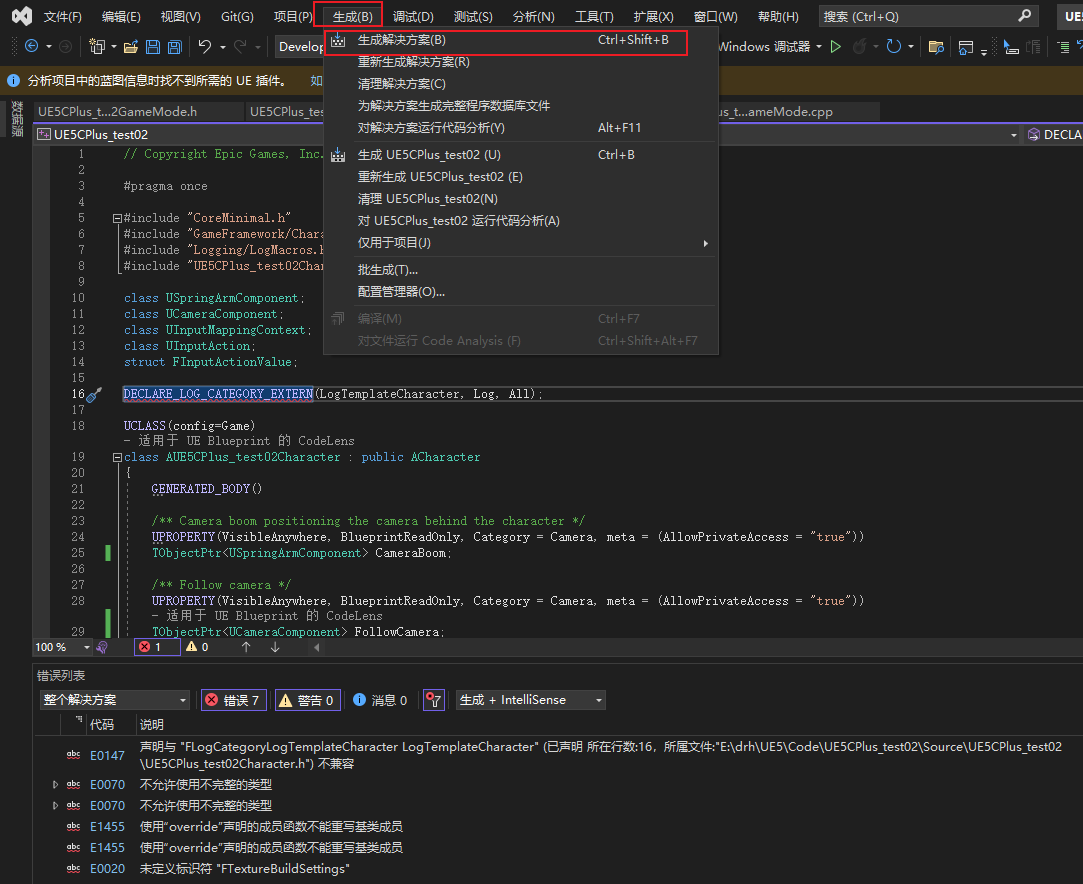Select 重新生成解决方案(R) menu item
Viewport: 1083px width, 884px height.
pyautogui.click(x=521, y=62)
